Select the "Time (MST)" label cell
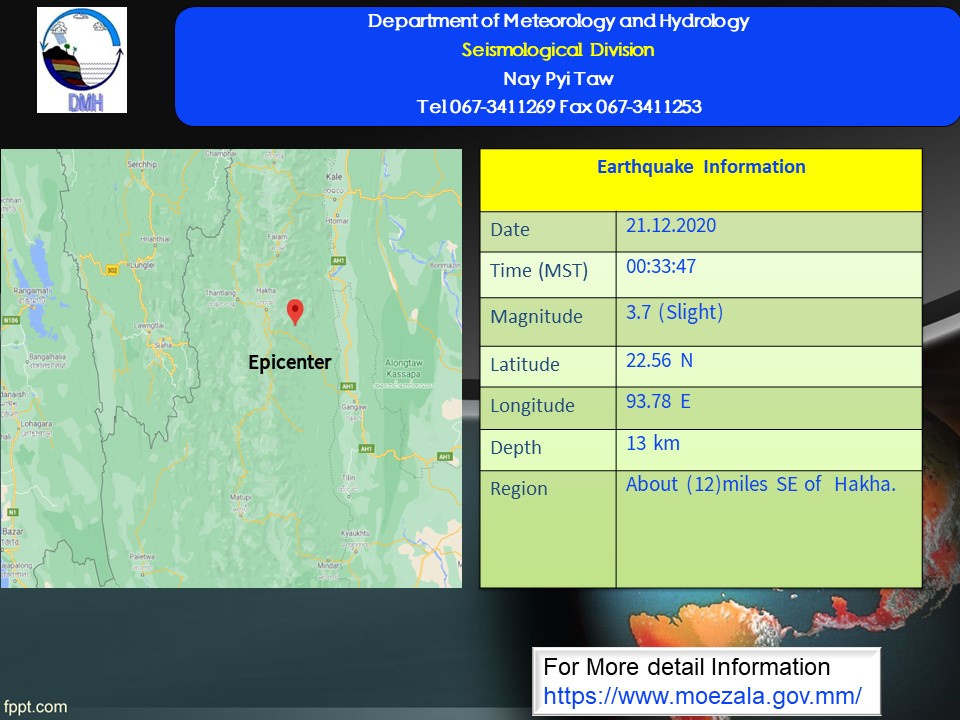Viewport: 960px width, 720px height. [x=548, y=274]
